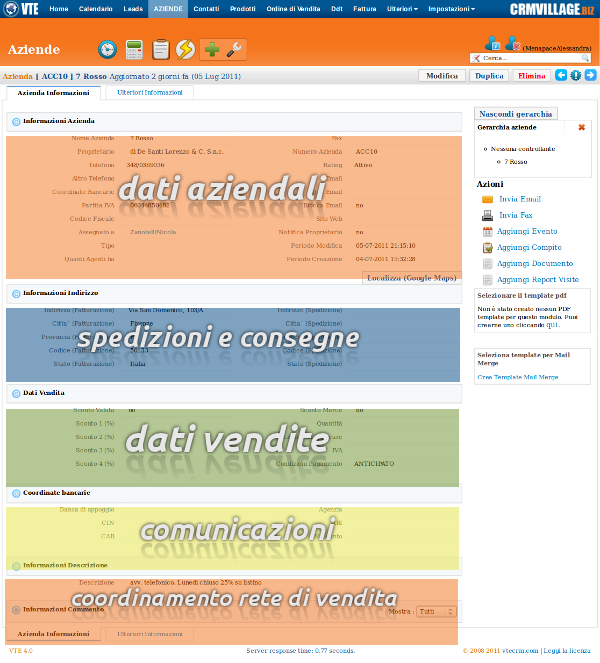
Task: Click the fax machine icon beside Invia Fax
Action: click(x=488, y=215)
